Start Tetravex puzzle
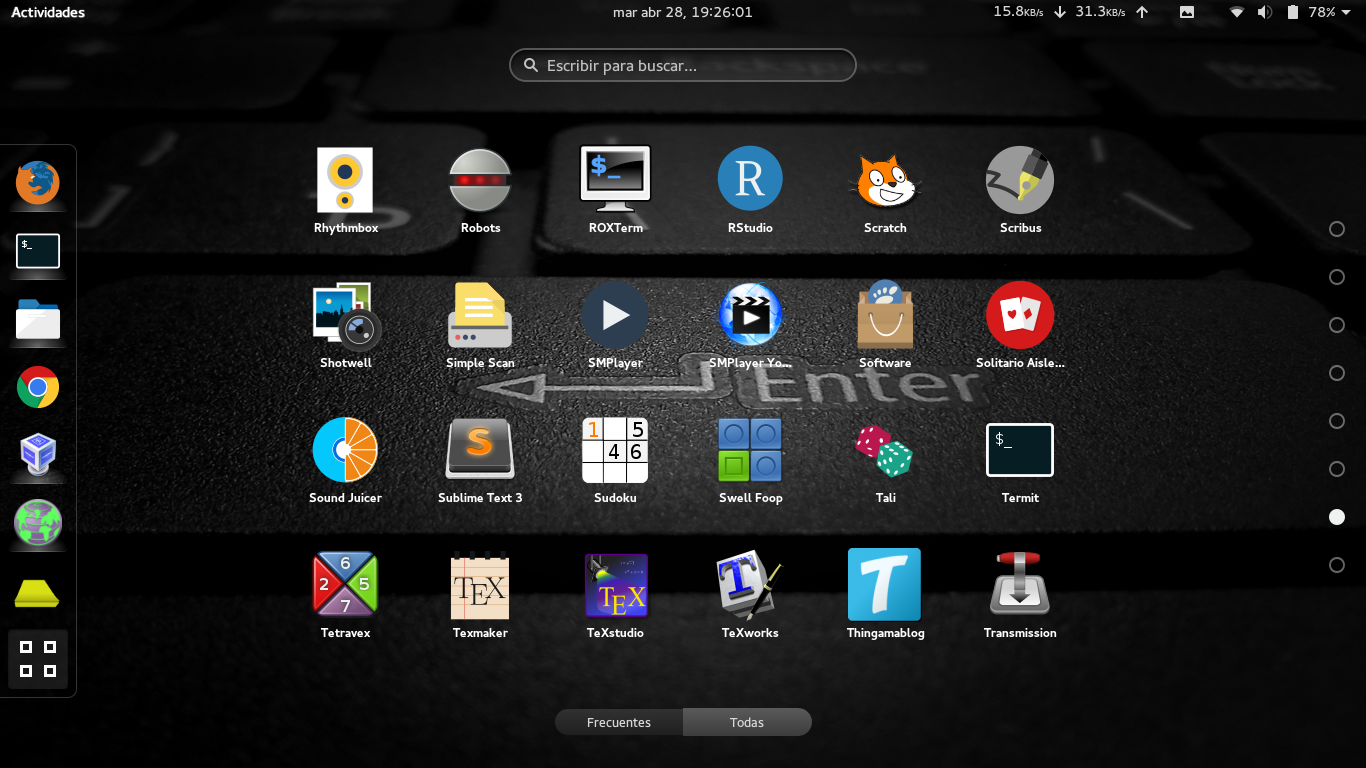 pyautogui.click(x=345, y=585)
